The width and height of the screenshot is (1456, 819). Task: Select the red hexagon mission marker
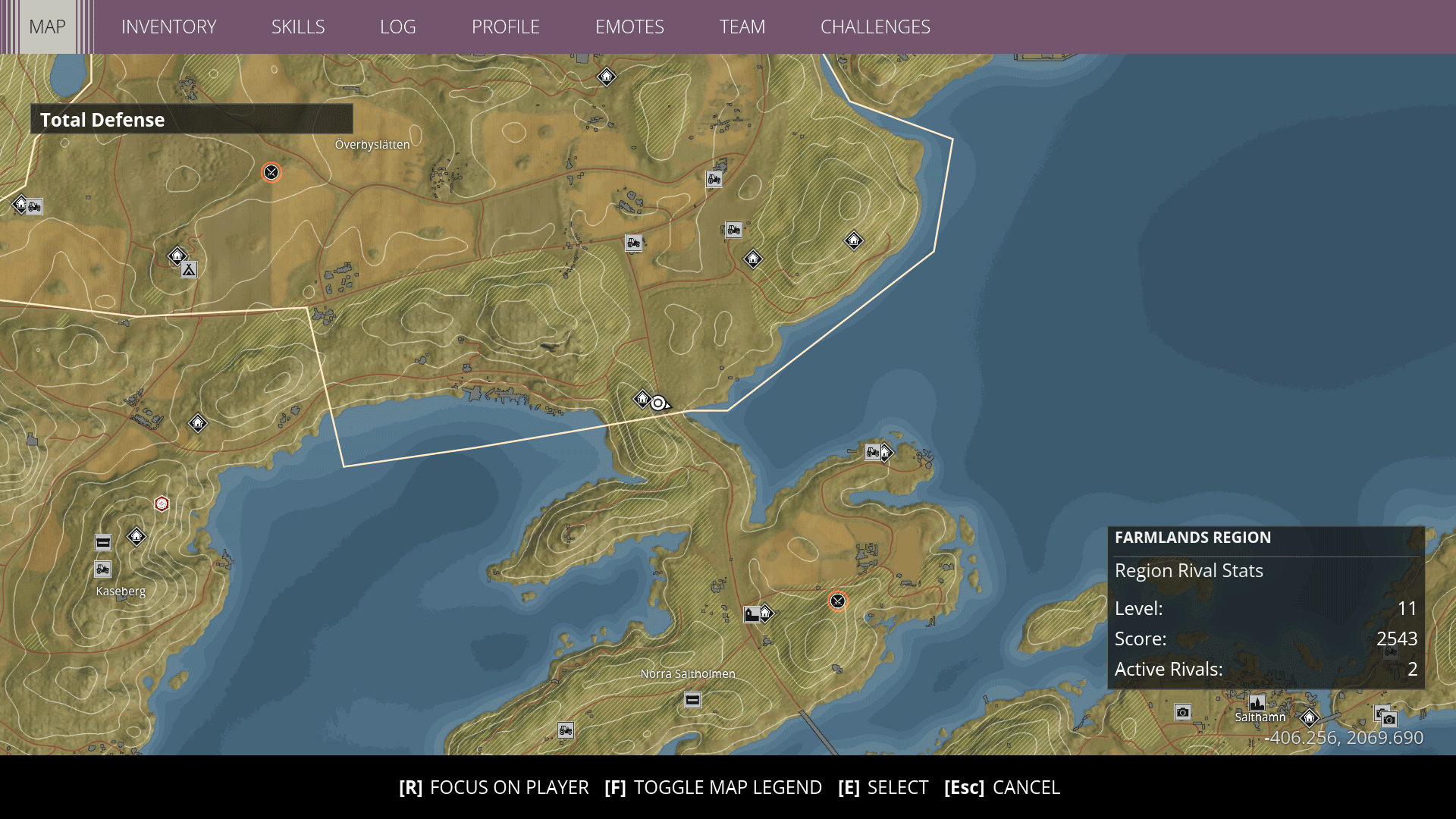(162, 504)
